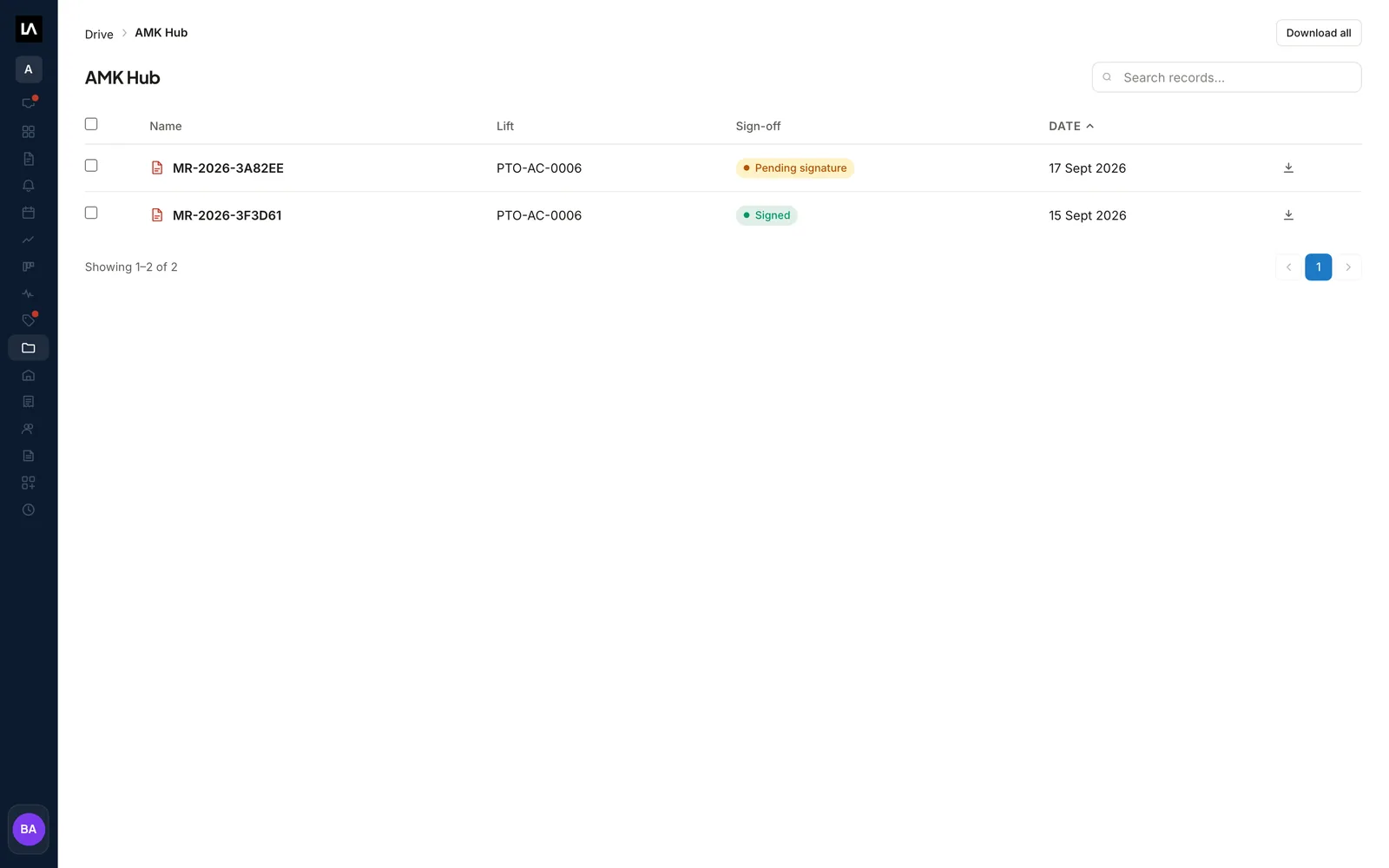Screen dimensions: 1389x868
Task: Open the kanban board icon in sidebar
Action: point(29,266)
